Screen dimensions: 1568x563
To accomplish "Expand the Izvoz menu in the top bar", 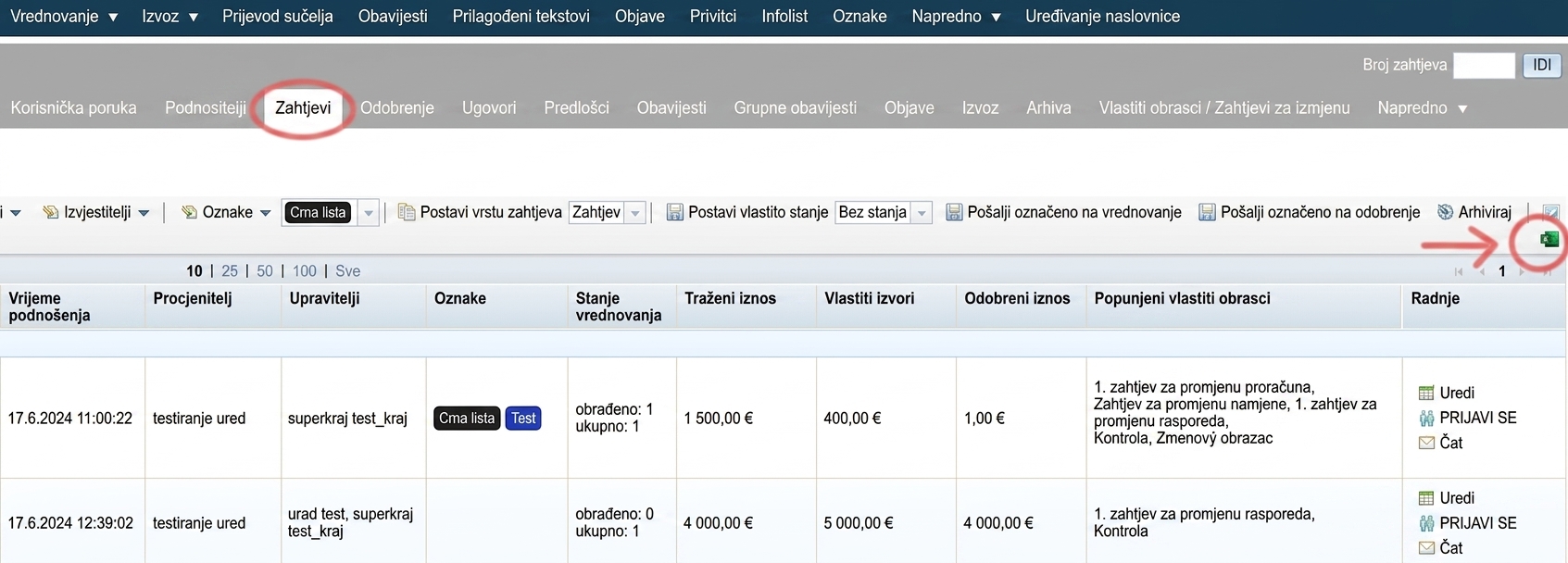I will pos(170,17).
